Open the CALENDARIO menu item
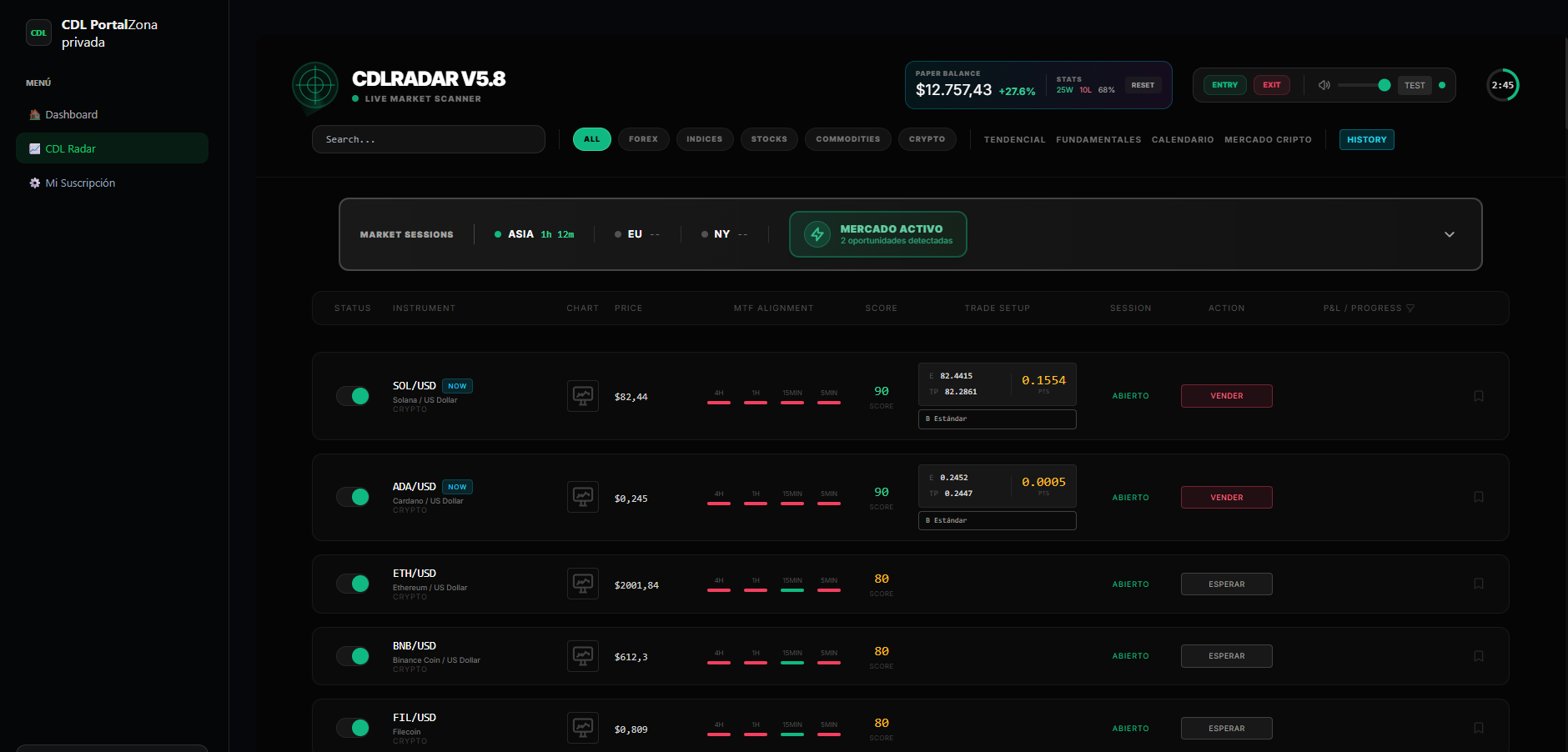The image size is (1568, 752). 1182,139
